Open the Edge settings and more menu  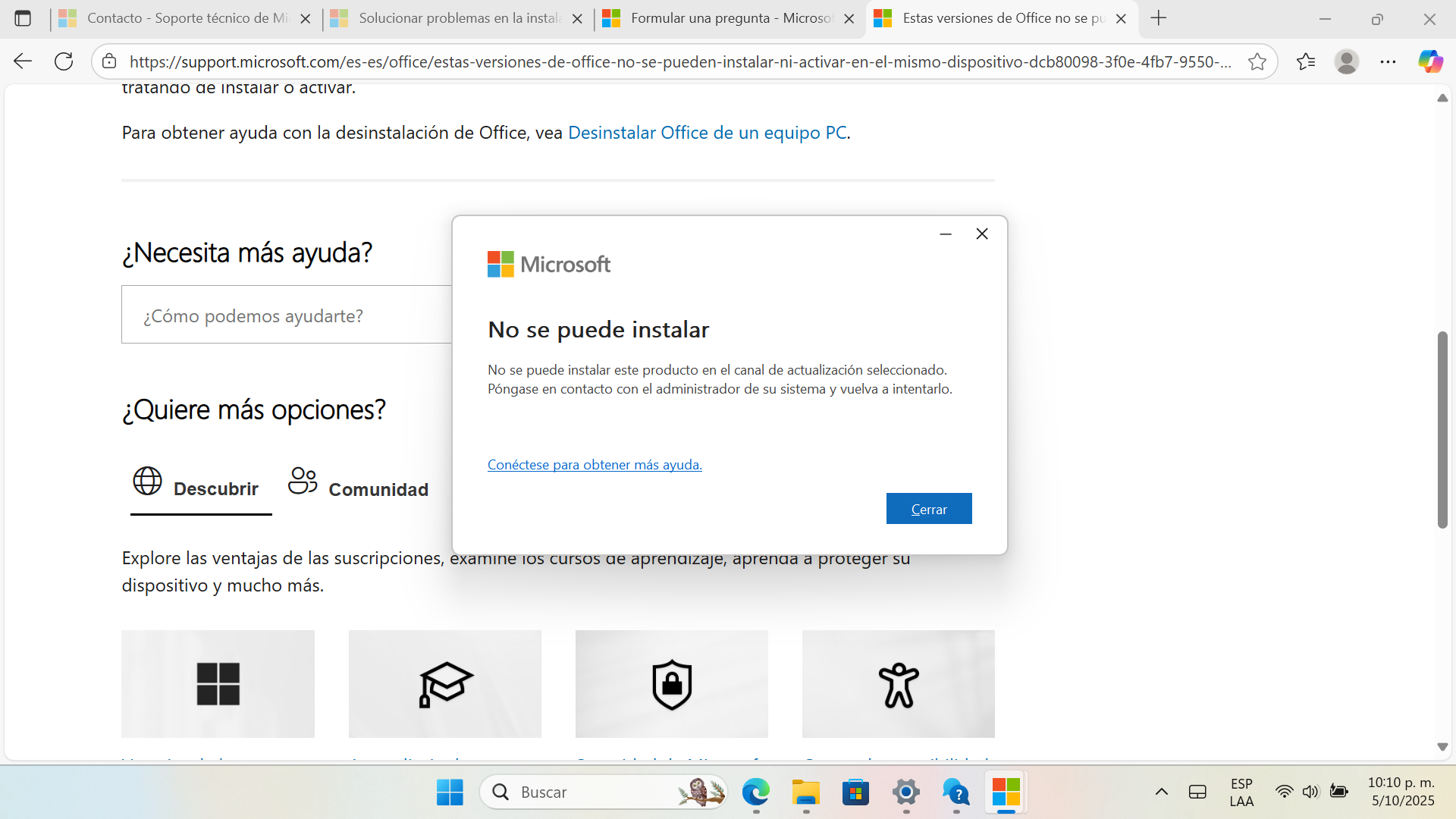point(1388,61)
